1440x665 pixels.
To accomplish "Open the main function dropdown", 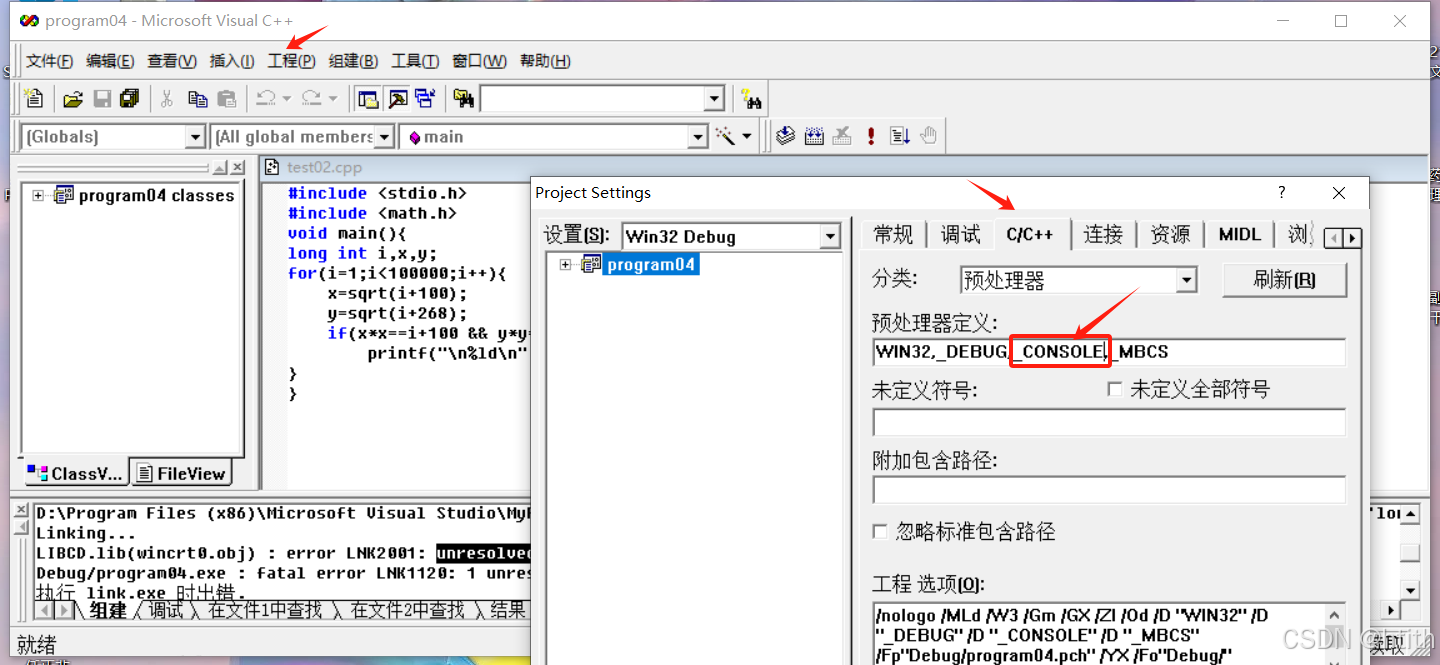I will [x=698, y=136].
